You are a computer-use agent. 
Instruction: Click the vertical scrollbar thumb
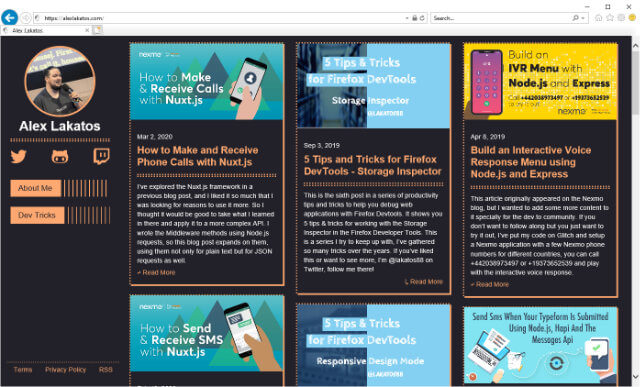(636, 83)
